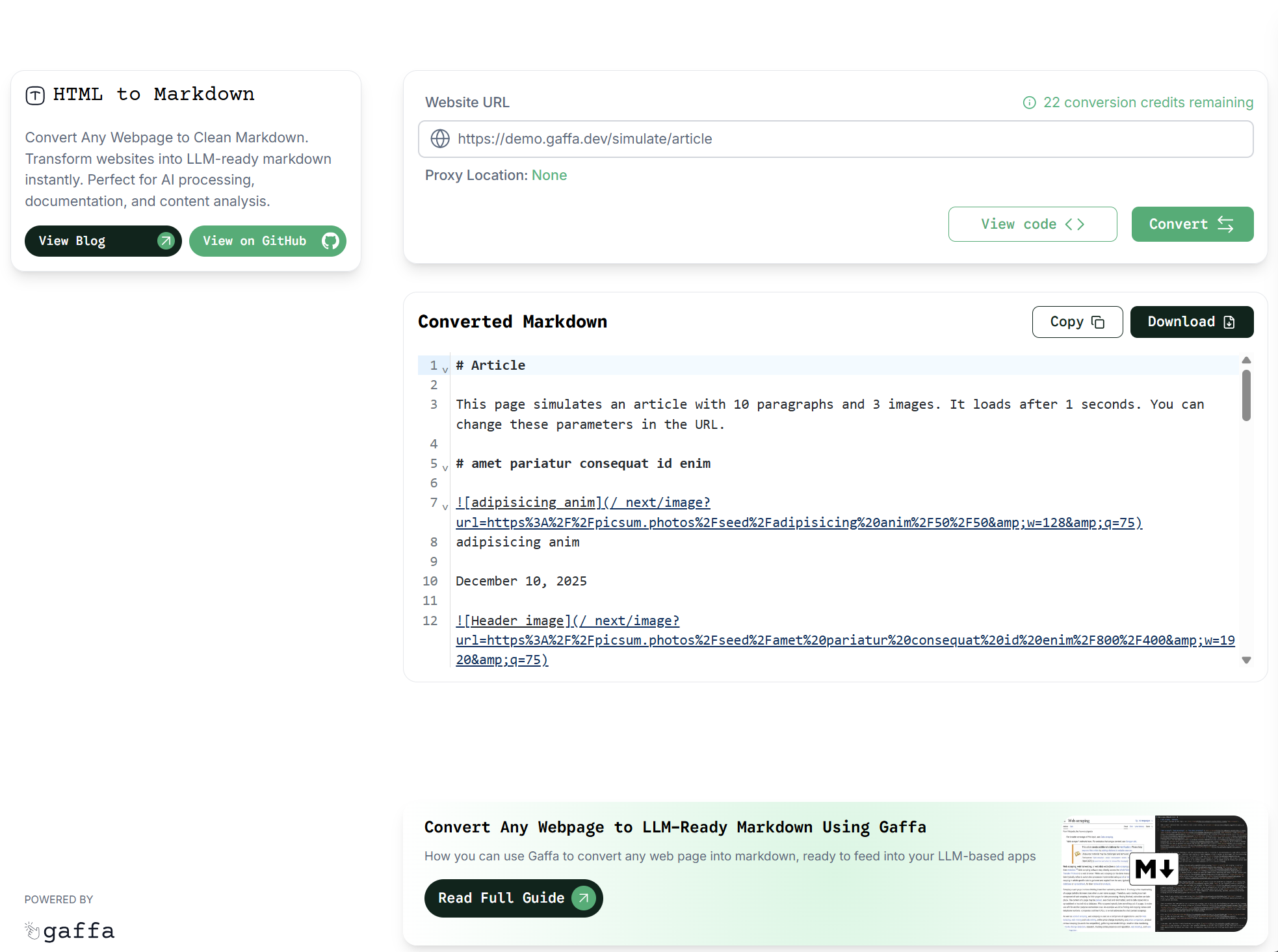Screen dimensions: 1278x952
Task: Click '22 conversion credits remaining' text
Action: coord(1148,103)
